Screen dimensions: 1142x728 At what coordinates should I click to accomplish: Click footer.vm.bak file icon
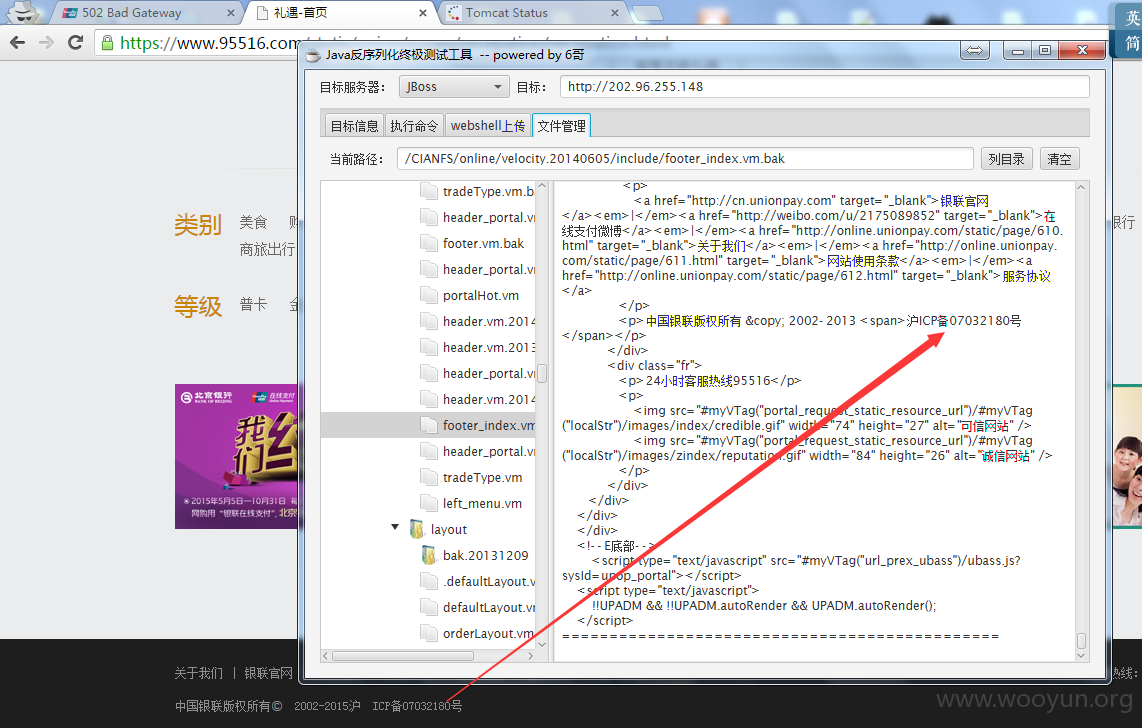429,243
